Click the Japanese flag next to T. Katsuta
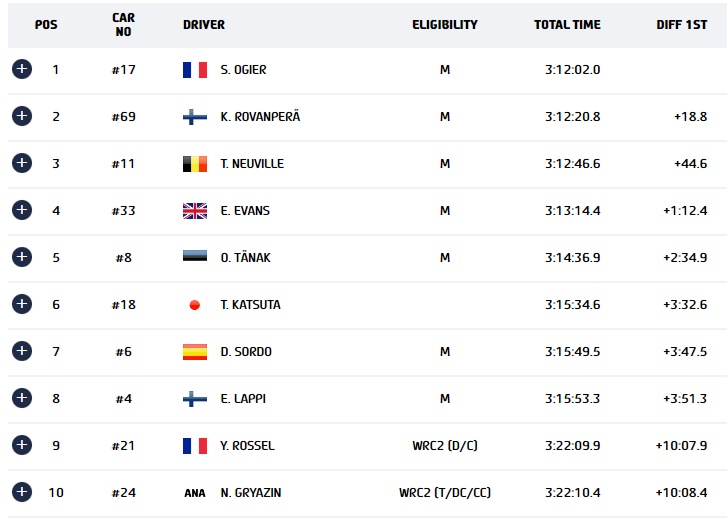 point(195,305)
